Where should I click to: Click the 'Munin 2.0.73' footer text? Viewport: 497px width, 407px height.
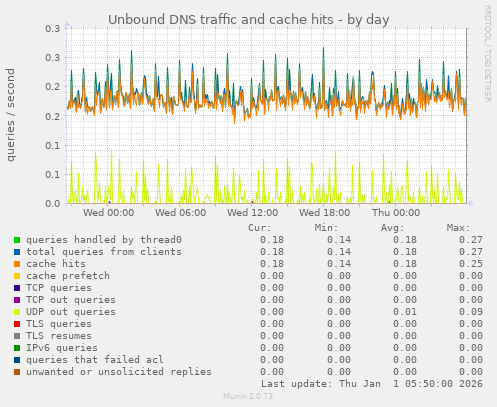coord(248,397)
